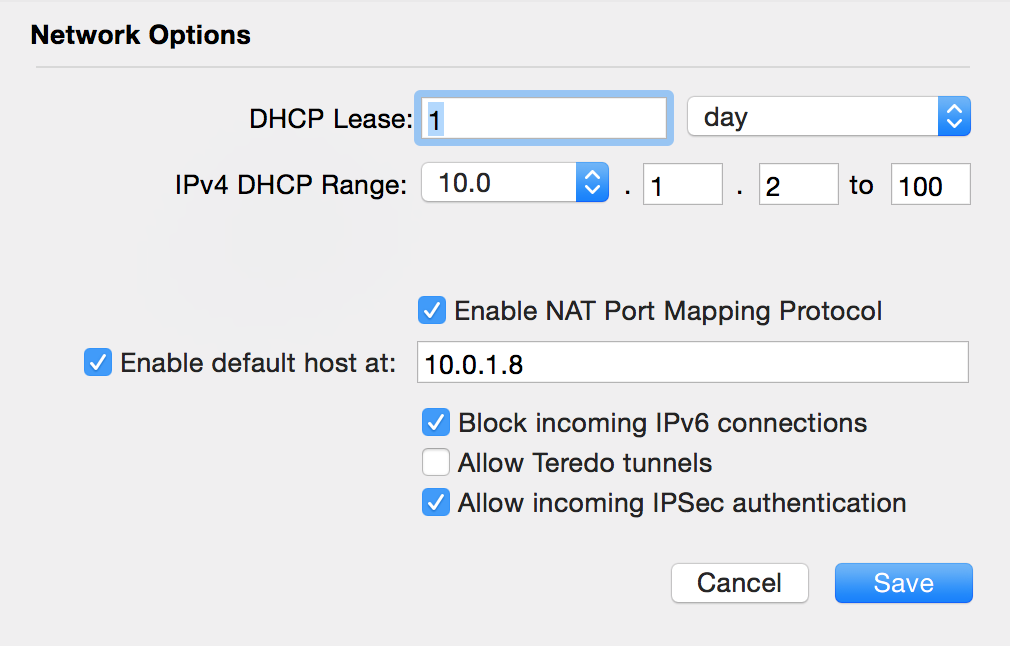Open the DHCP lease unit 'day' dropdown
Viewport: 1010px width, 646px height.
click(814, 118)
